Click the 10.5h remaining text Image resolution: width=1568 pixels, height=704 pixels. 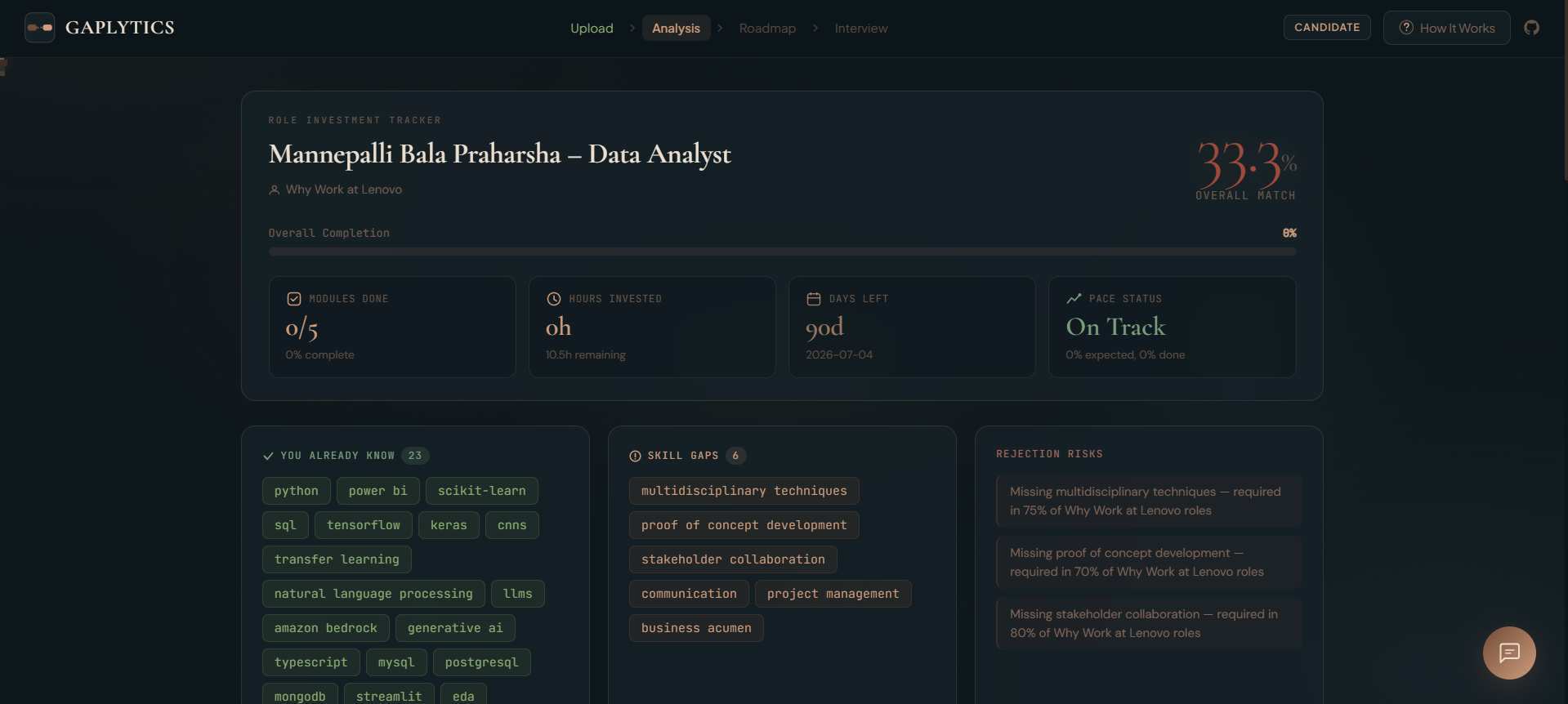[586, 354]
